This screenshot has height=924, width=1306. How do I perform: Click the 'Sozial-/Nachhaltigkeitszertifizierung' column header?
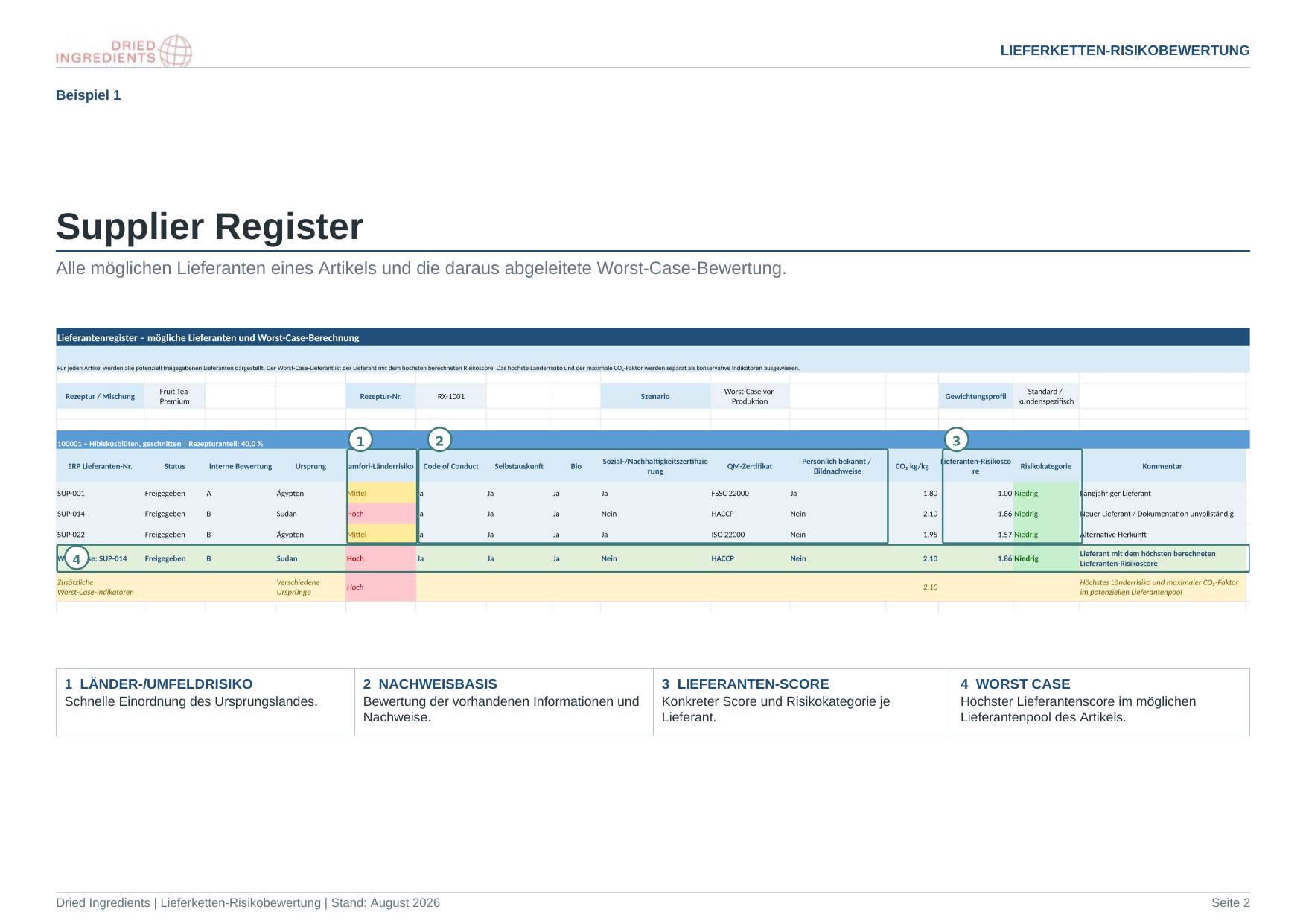(655, 466)
